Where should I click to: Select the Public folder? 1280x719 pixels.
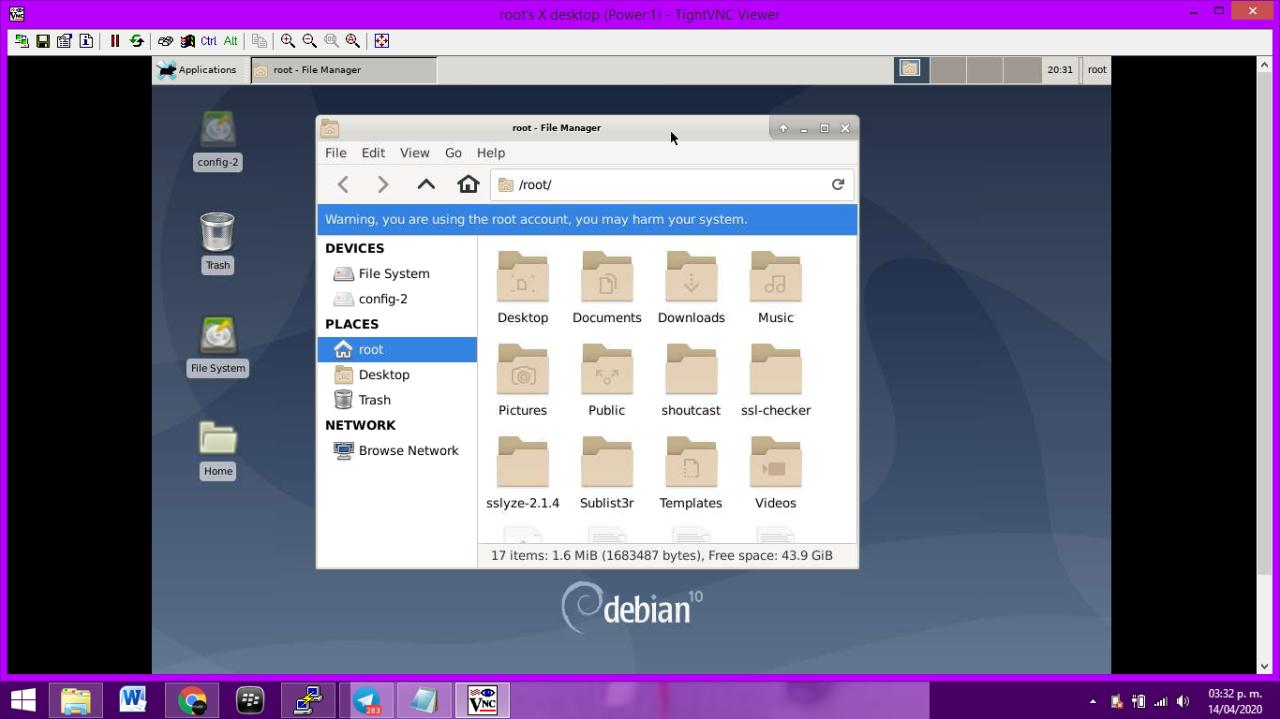click(x=607, y=380)
